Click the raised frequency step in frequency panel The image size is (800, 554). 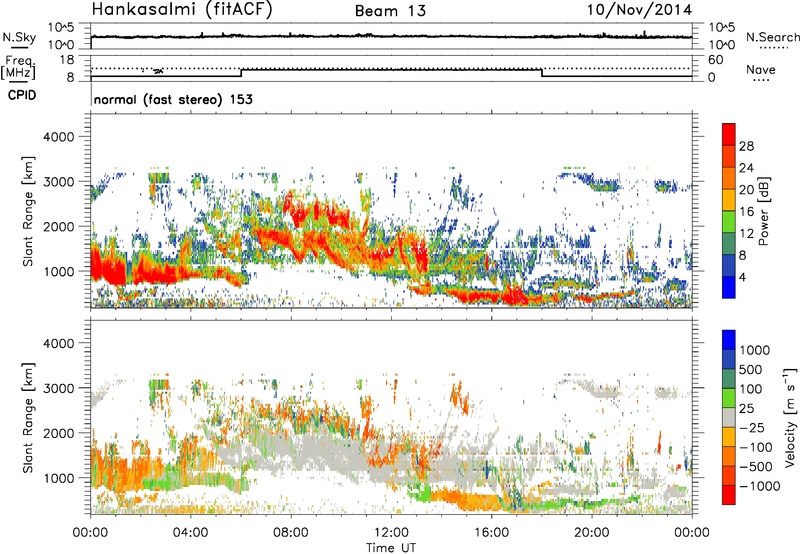click(391, 69)
